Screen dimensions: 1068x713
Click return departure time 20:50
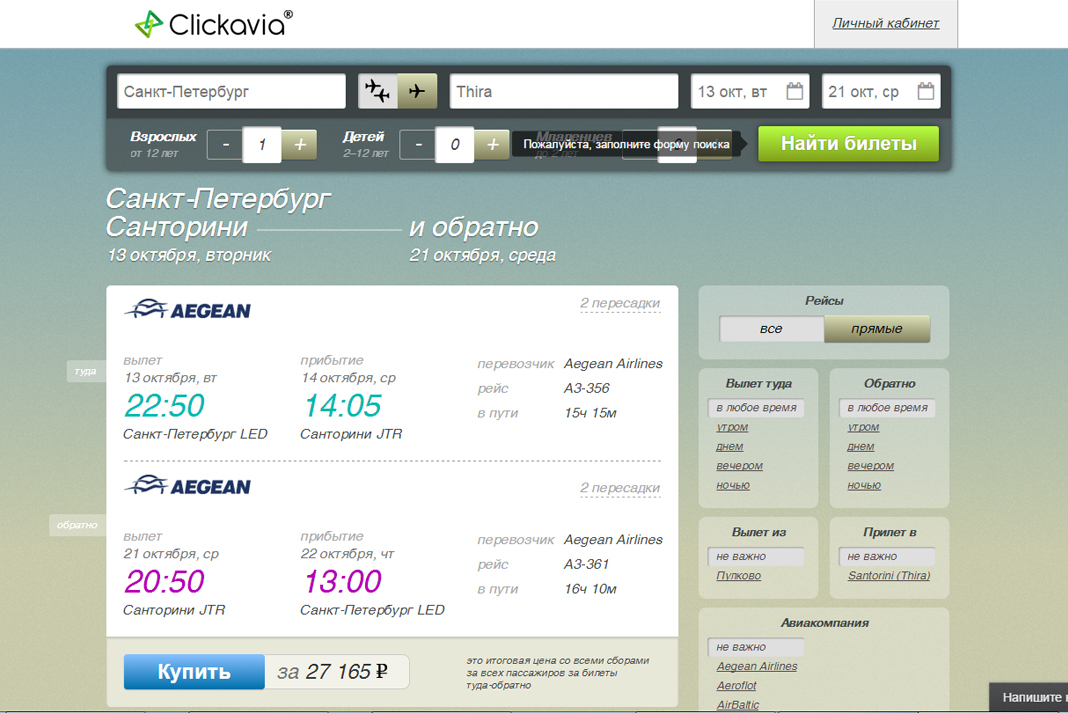click(x=164, y=581)
